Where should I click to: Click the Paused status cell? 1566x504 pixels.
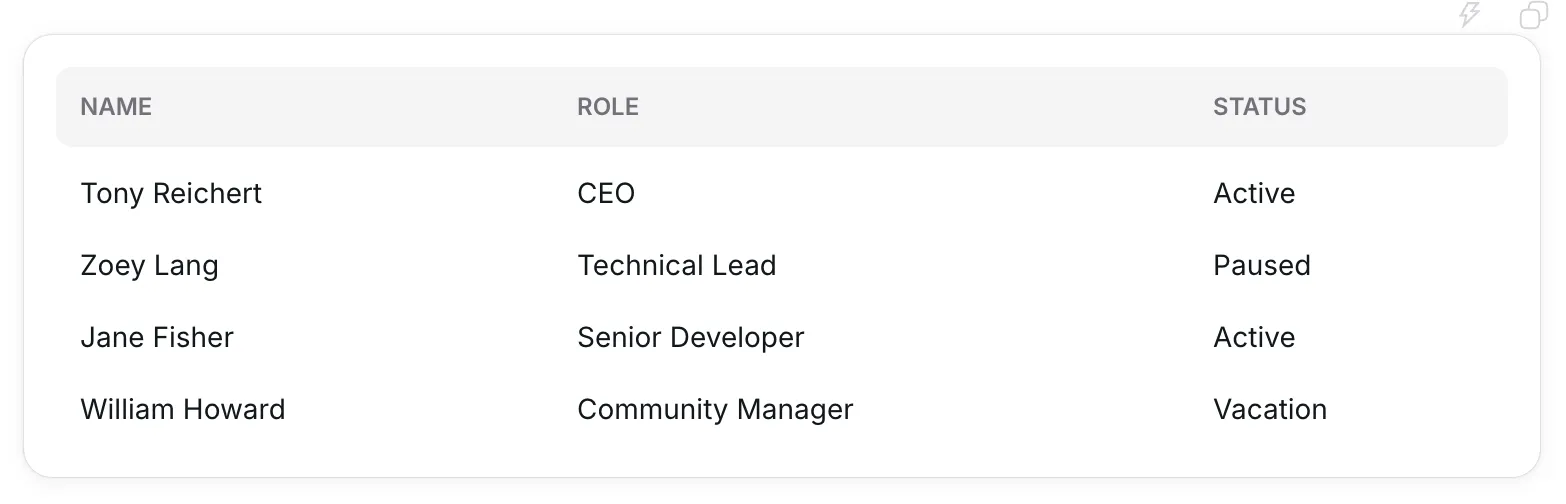coord(1262,265)
